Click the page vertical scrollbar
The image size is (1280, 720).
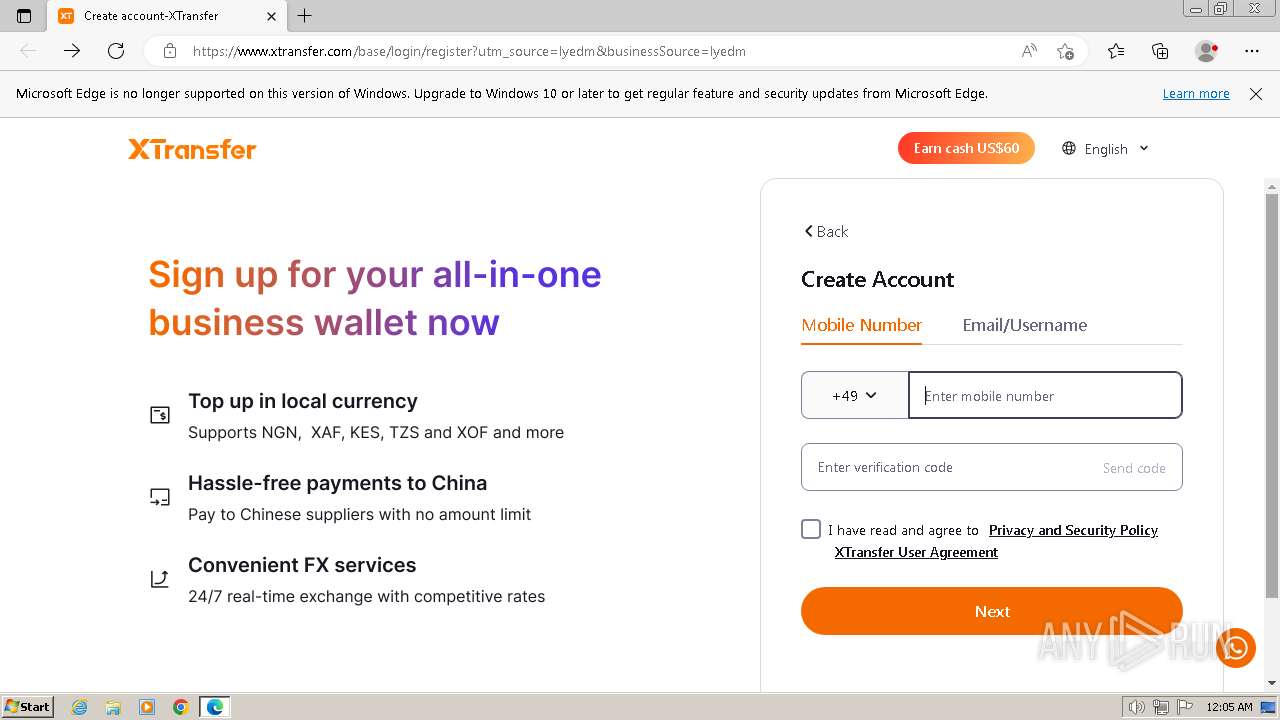1272,390
